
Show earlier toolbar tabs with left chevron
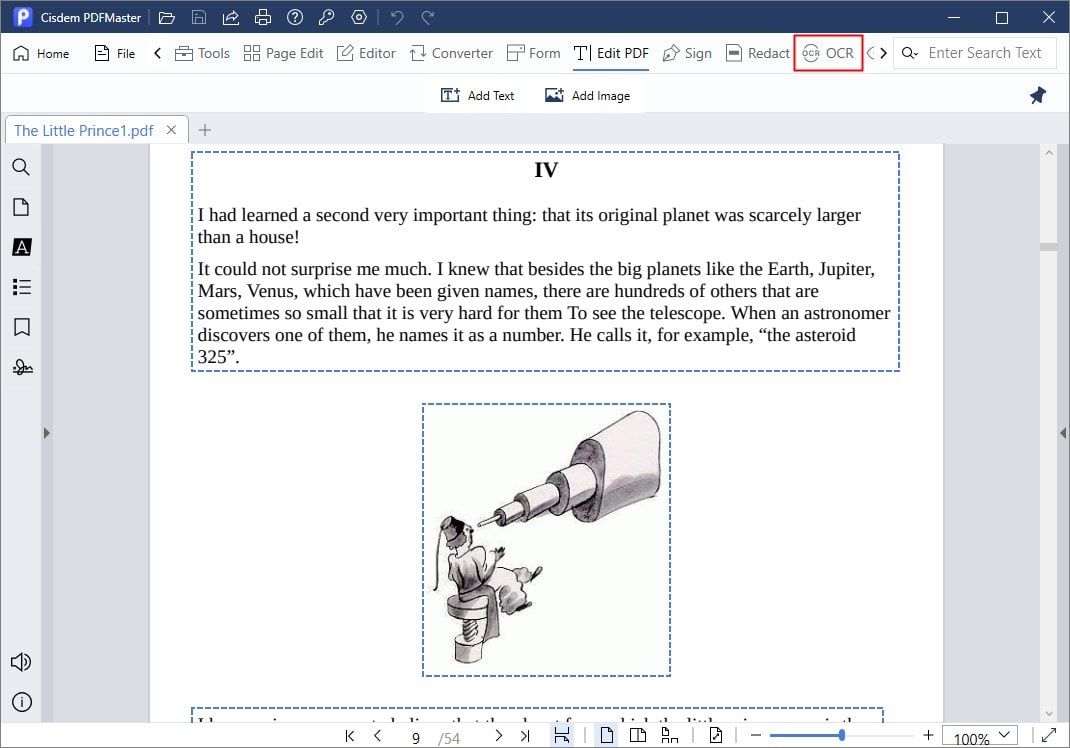158,53
